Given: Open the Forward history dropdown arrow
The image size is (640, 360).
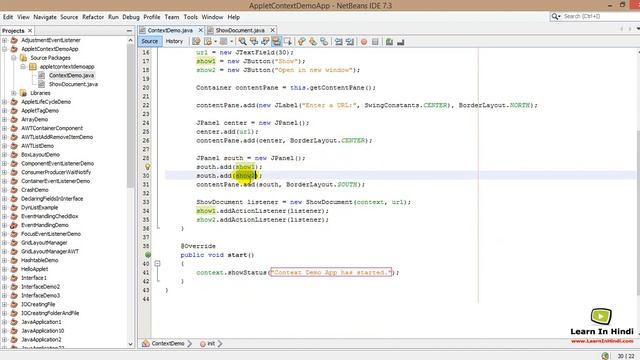Looking at the screenshot, I should tap(231, 42).
